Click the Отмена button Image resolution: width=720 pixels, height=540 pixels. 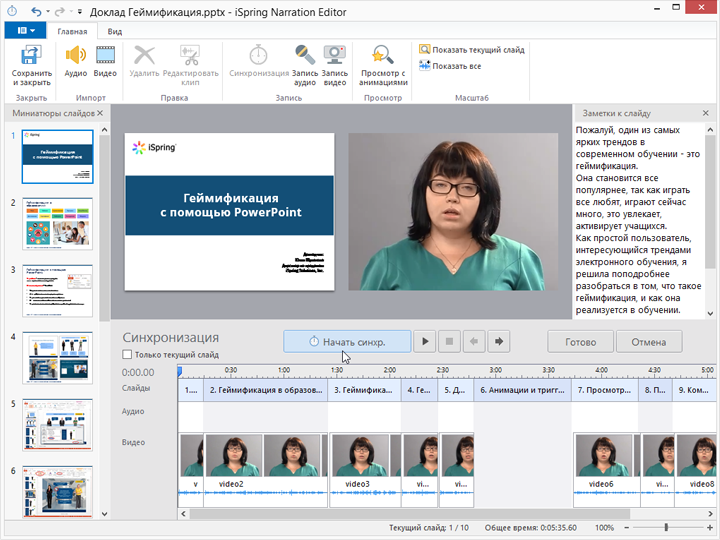649,342
